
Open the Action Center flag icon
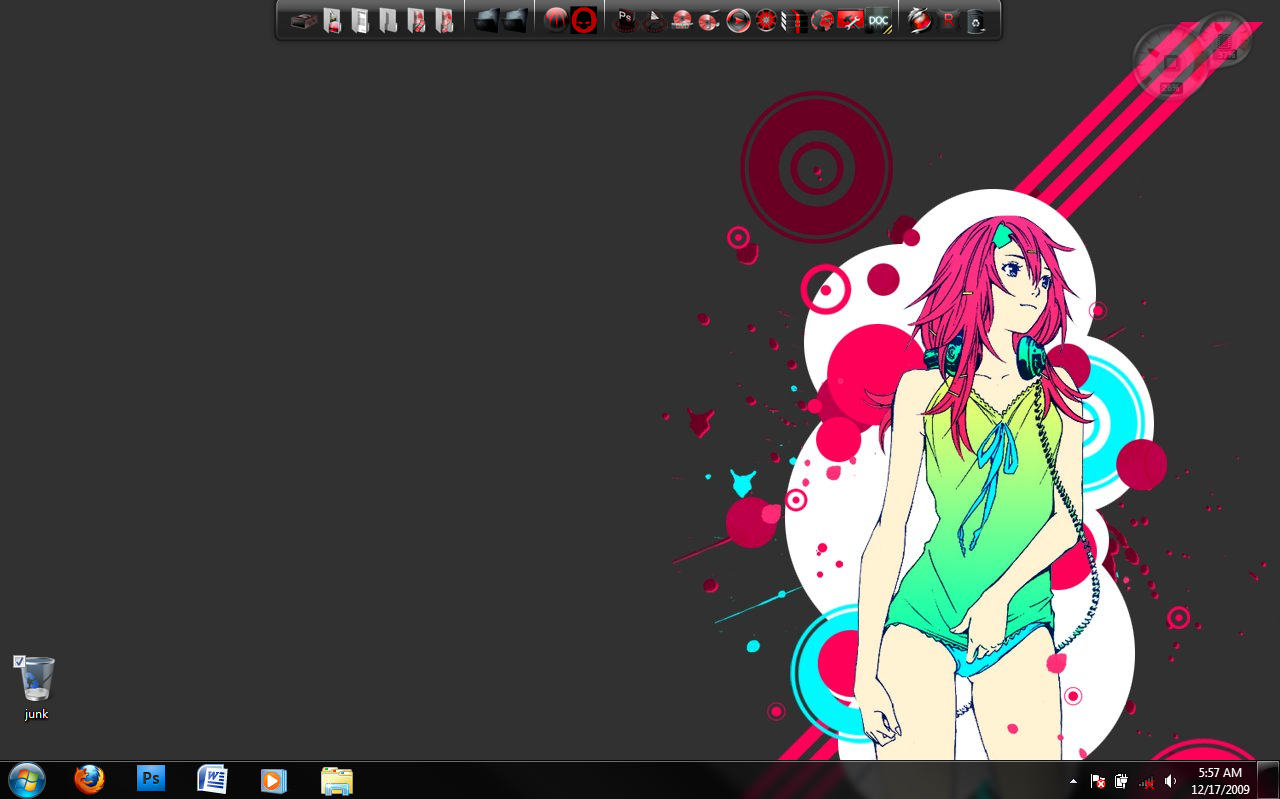point(1098,781)
